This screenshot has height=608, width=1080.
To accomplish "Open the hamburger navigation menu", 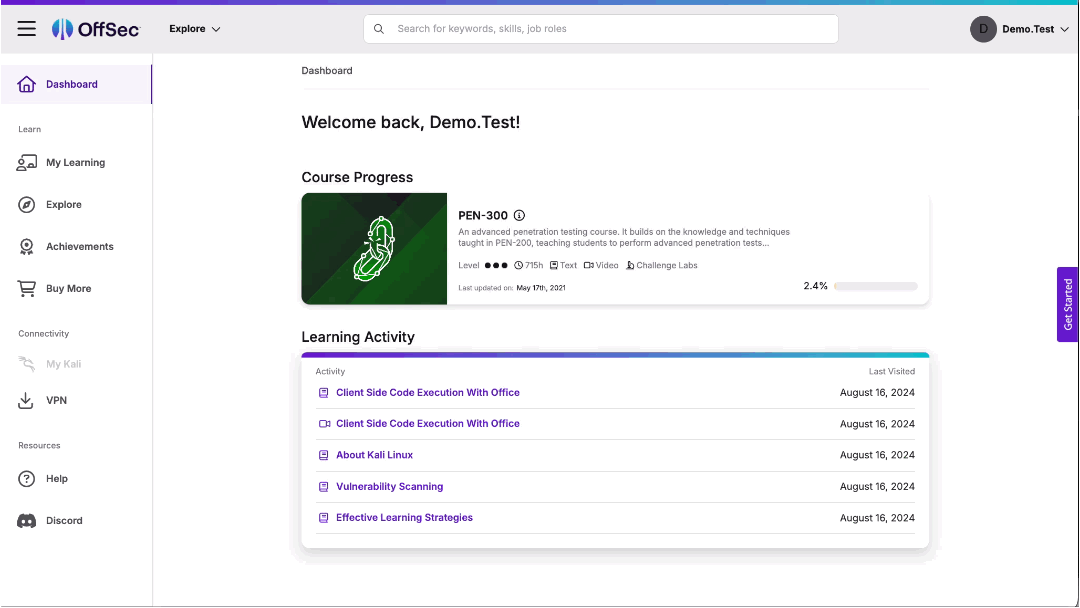I will [x=26, y=28].
